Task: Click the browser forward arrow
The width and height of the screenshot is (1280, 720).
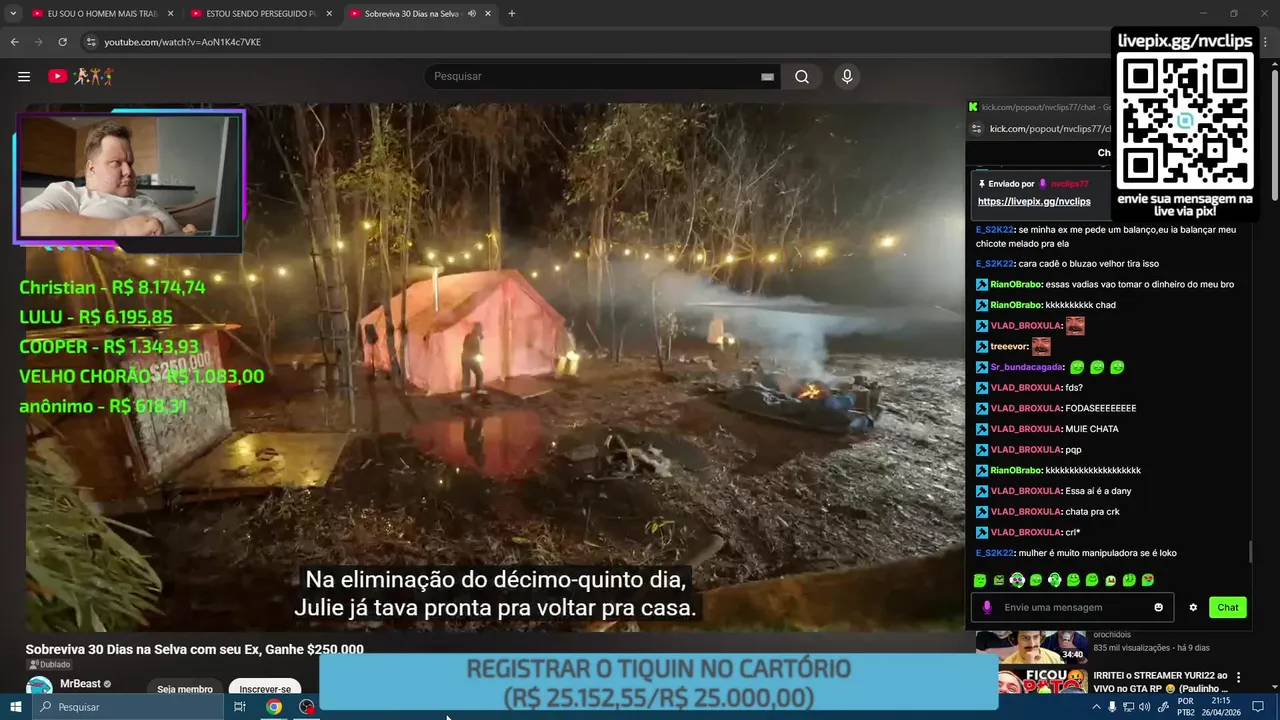Action: click(x=38, y=42)
